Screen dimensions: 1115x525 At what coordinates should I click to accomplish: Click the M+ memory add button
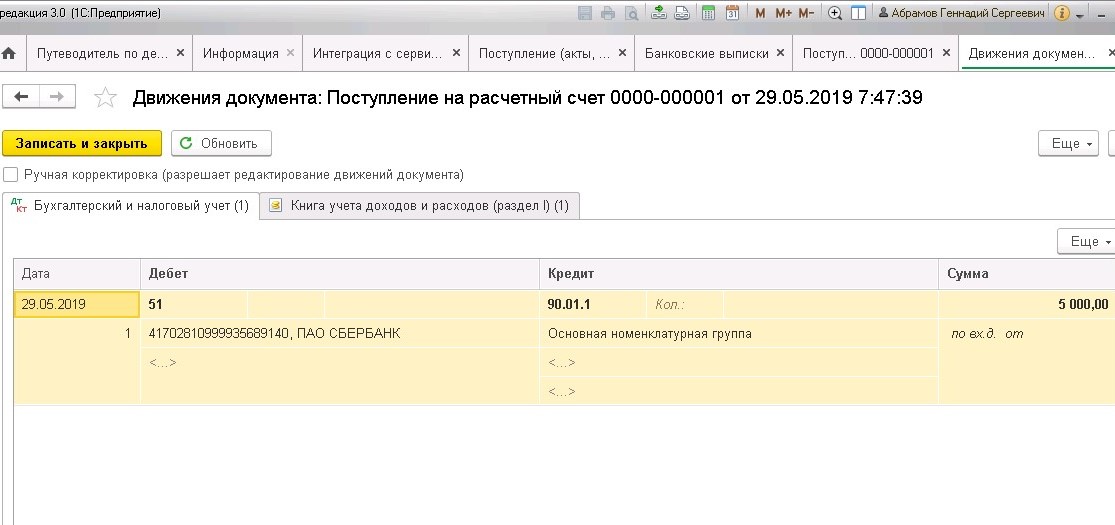(x=783, y=14)
